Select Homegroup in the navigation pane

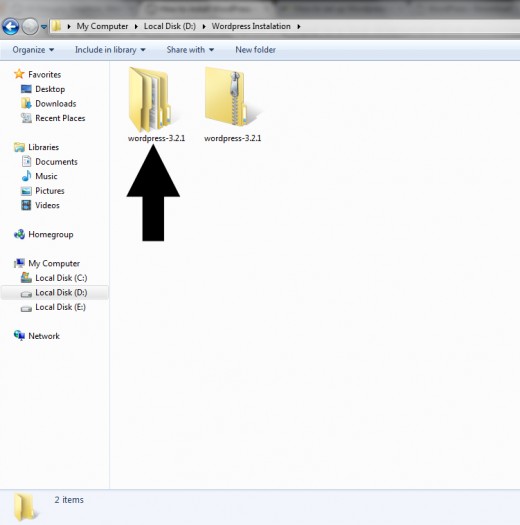pos(51,234)
